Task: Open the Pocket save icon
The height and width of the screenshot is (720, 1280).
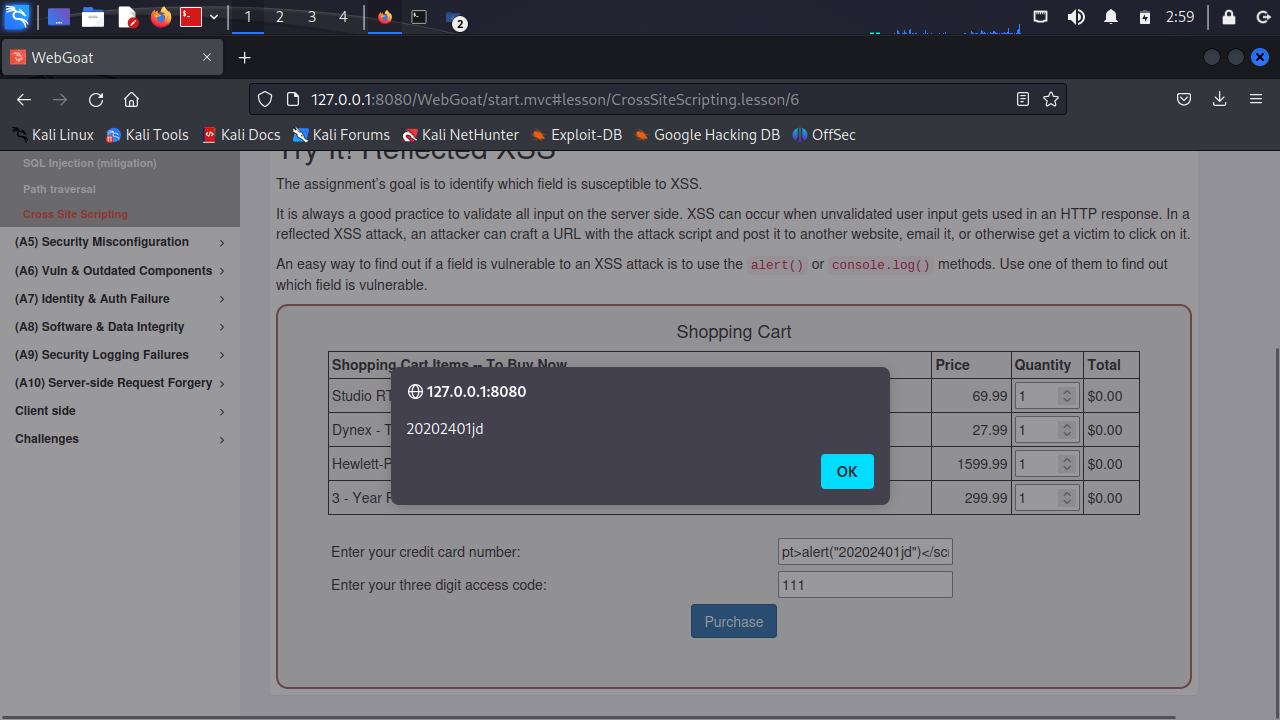Action: [1183, 99]
